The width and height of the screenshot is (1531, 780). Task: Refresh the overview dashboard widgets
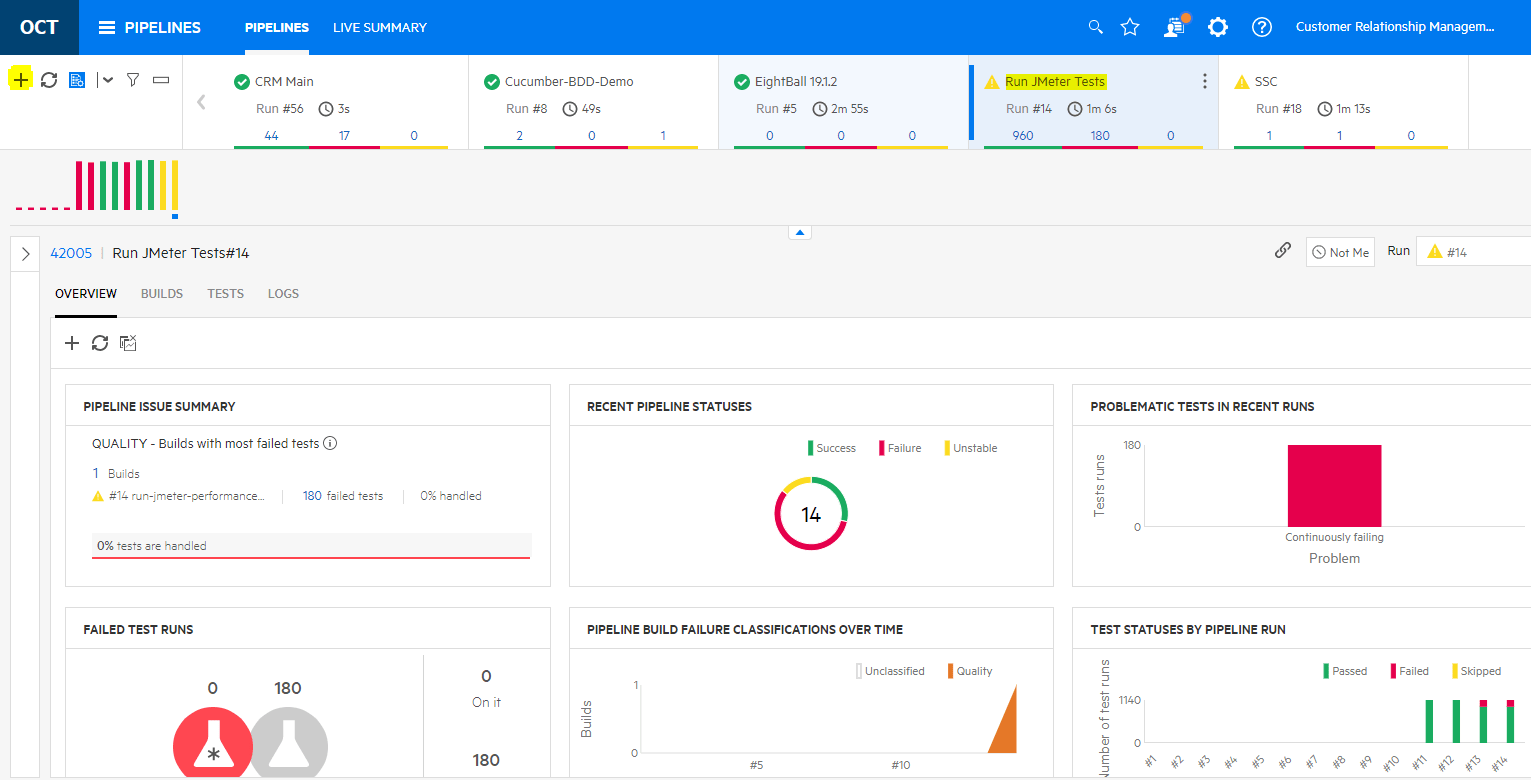click(100, 343)
